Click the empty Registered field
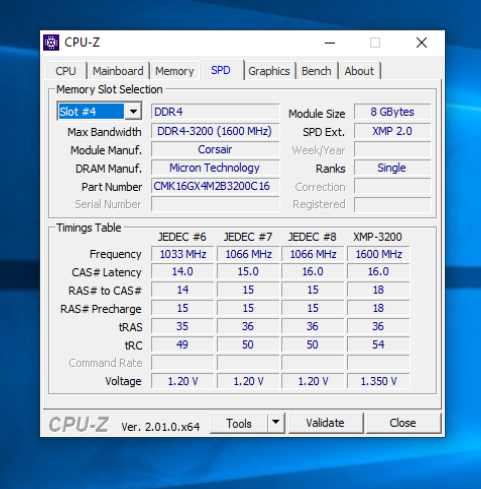The width and height of the screenshot is (481, 489). 392,204
